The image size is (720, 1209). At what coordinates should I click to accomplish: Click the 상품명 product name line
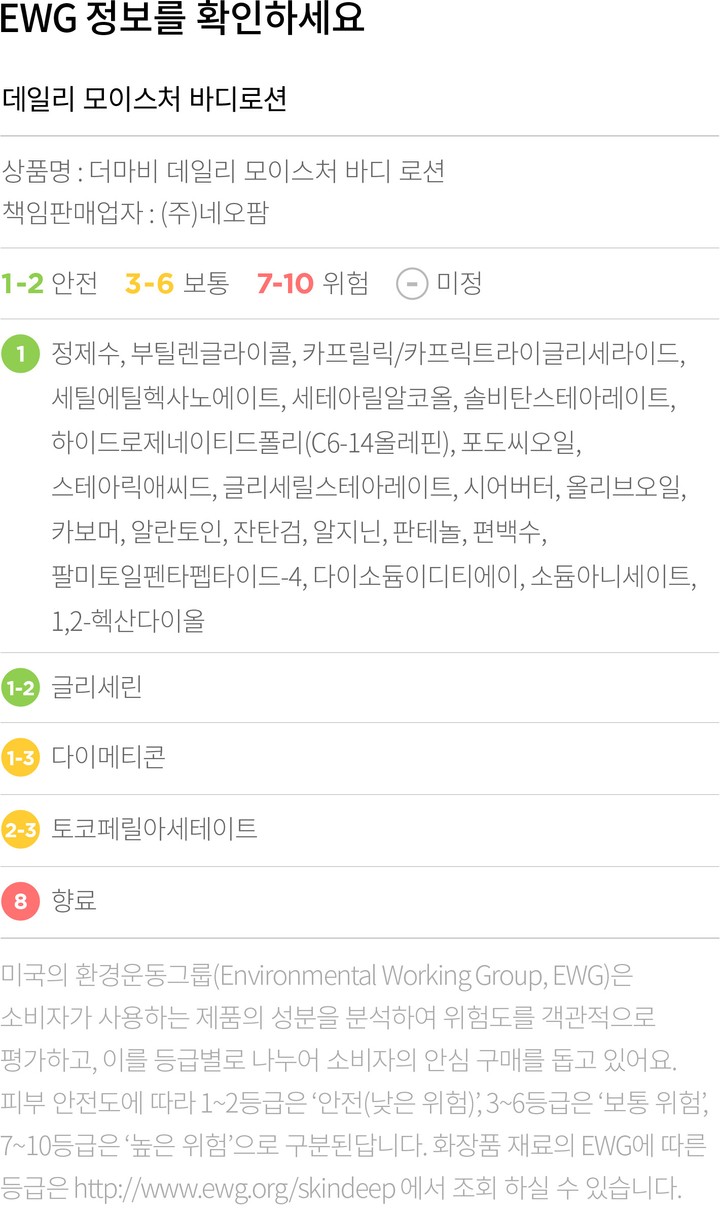click(223, 171)
